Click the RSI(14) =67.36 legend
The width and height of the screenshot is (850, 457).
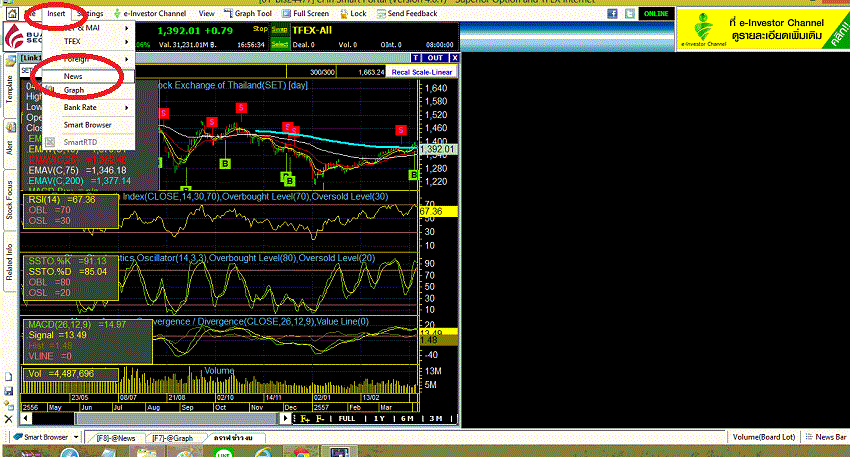[62, 199]
